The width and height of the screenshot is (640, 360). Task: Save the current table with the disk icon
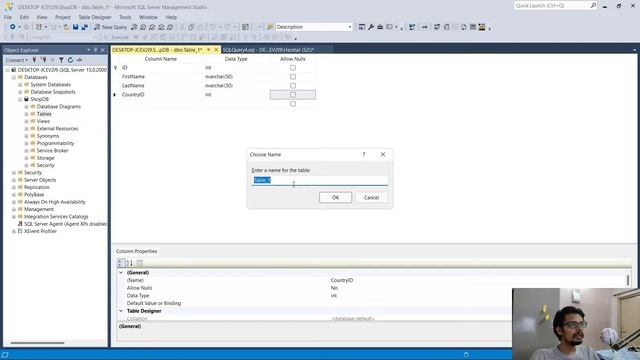(76, 27)
